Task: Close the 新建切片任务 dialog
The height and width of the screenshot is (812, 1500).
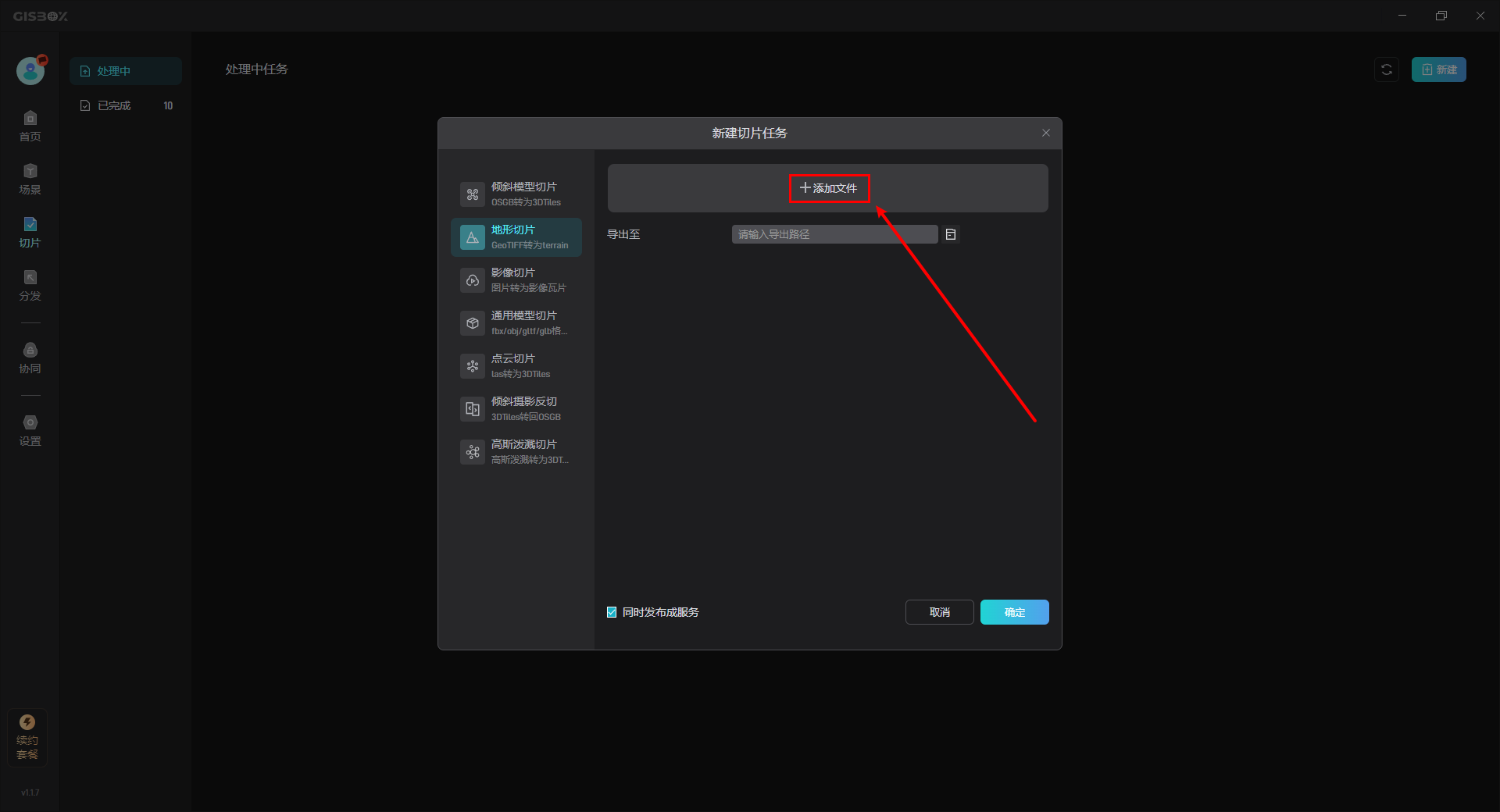Action: click(1046, 133)
